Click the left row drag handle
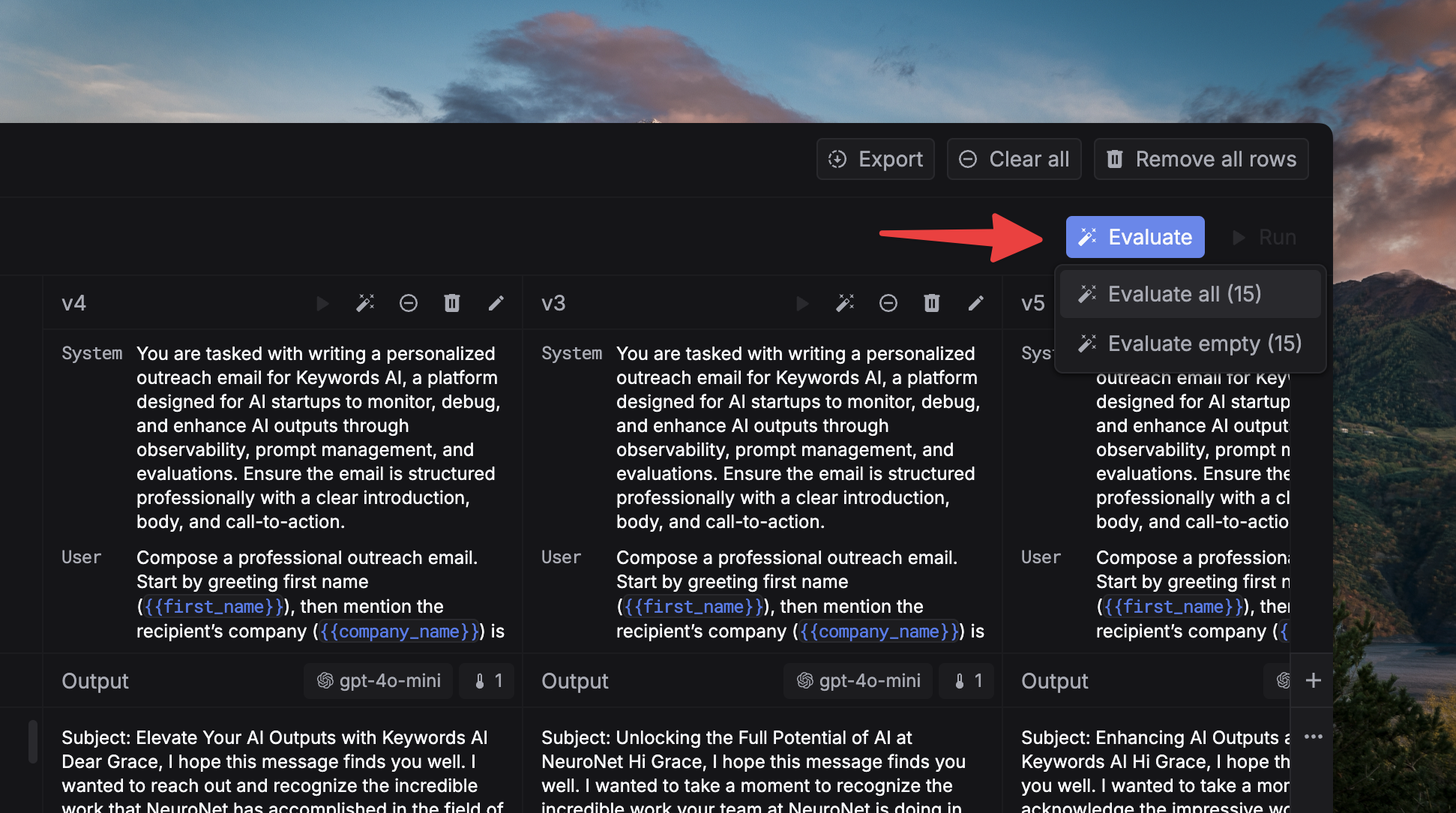Viewport: 1456px width, 813px height. click(33, 741)
